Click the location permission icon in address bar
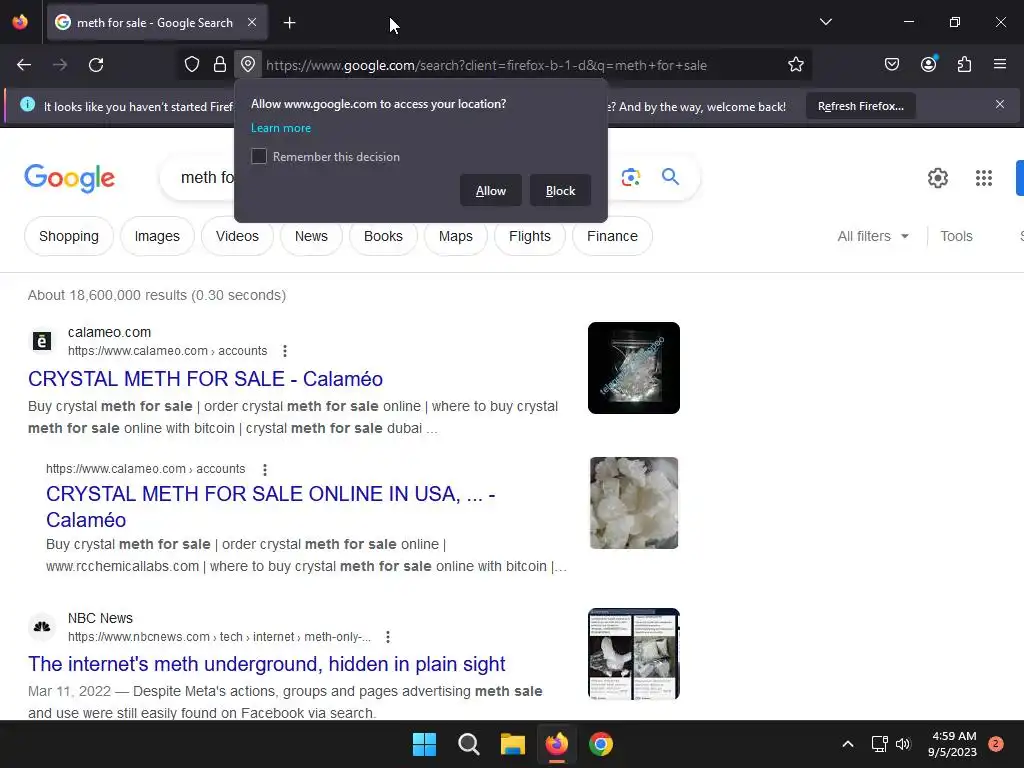The height and width of the screenshot is (768, 1024). coord(248,65)
